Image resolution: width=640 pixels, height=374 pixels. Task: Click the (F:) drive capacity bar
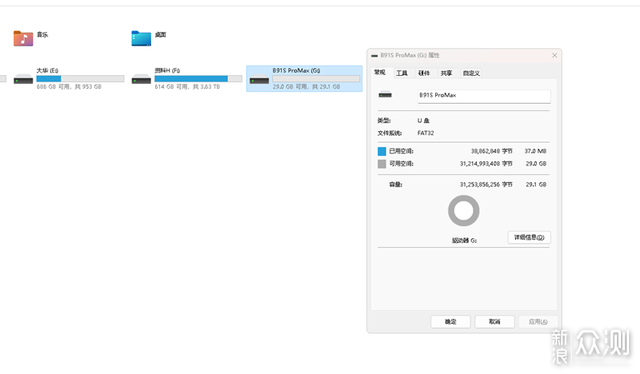(198, 78)
